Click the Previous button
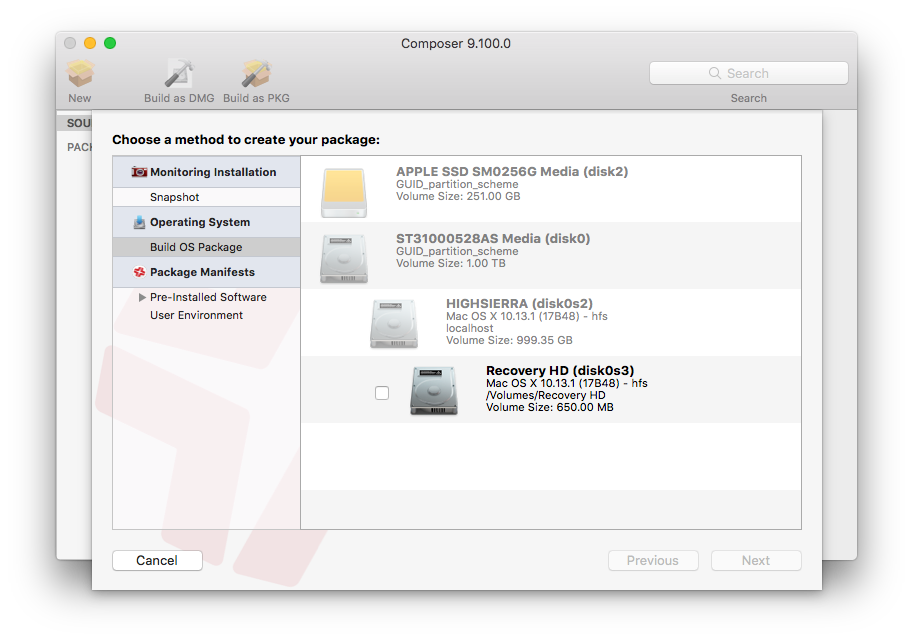Image resolution: width=913 pixels, height=640 pixels. (653, 560)
